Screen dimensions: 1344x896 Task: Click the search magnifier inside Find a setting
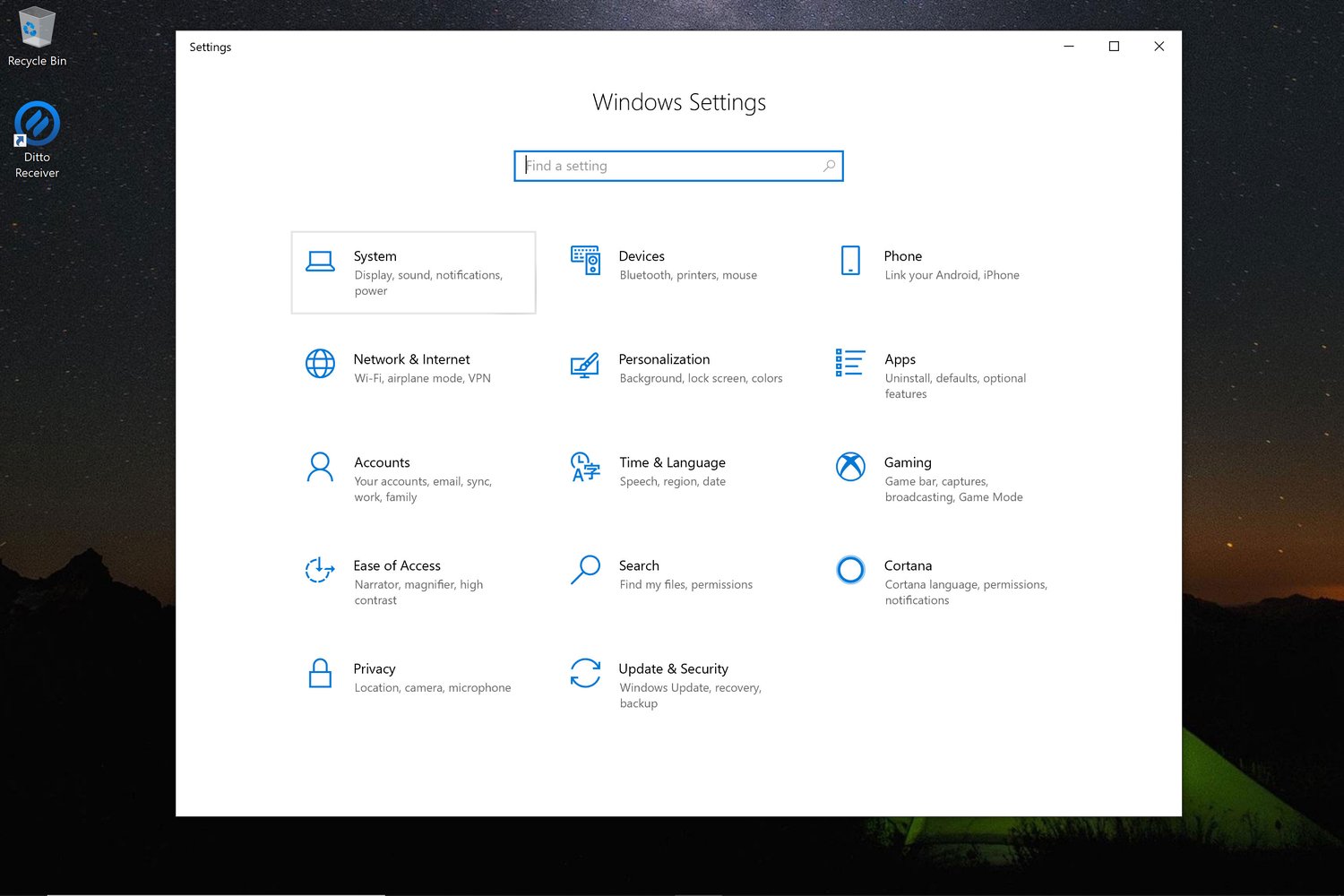click(x=829, y=166)
